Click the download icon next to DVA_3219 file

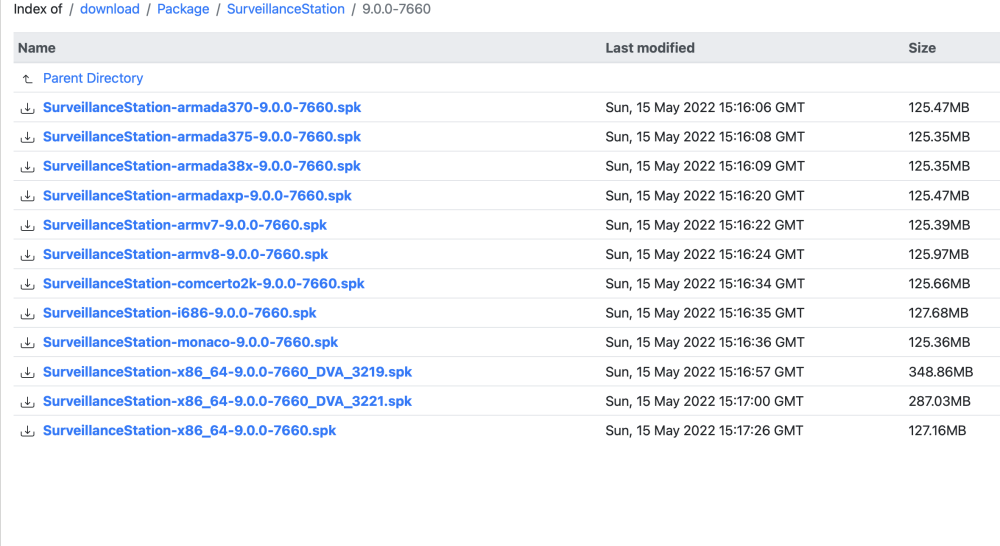click(27, 372)
